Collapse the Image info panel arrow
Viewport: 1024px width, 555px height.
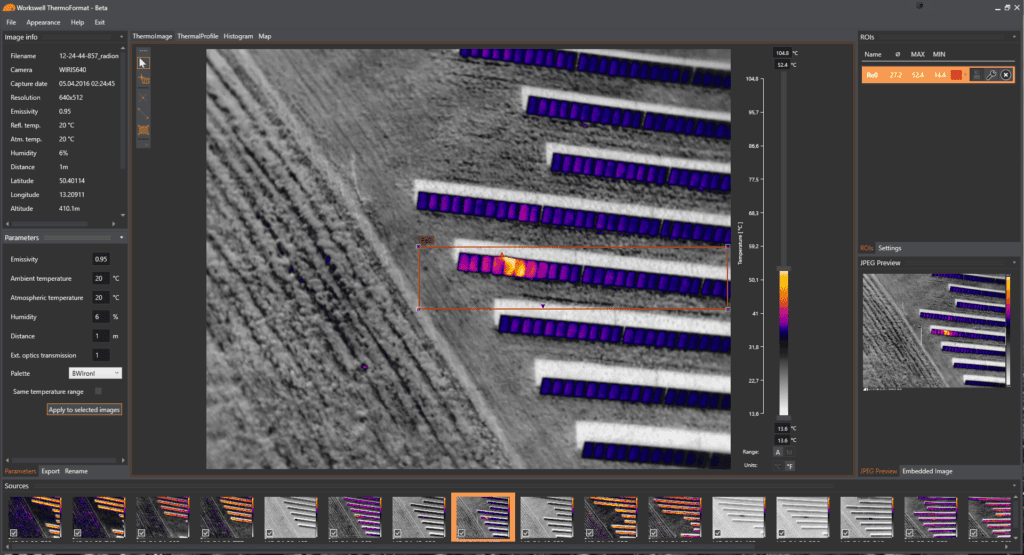121,37
